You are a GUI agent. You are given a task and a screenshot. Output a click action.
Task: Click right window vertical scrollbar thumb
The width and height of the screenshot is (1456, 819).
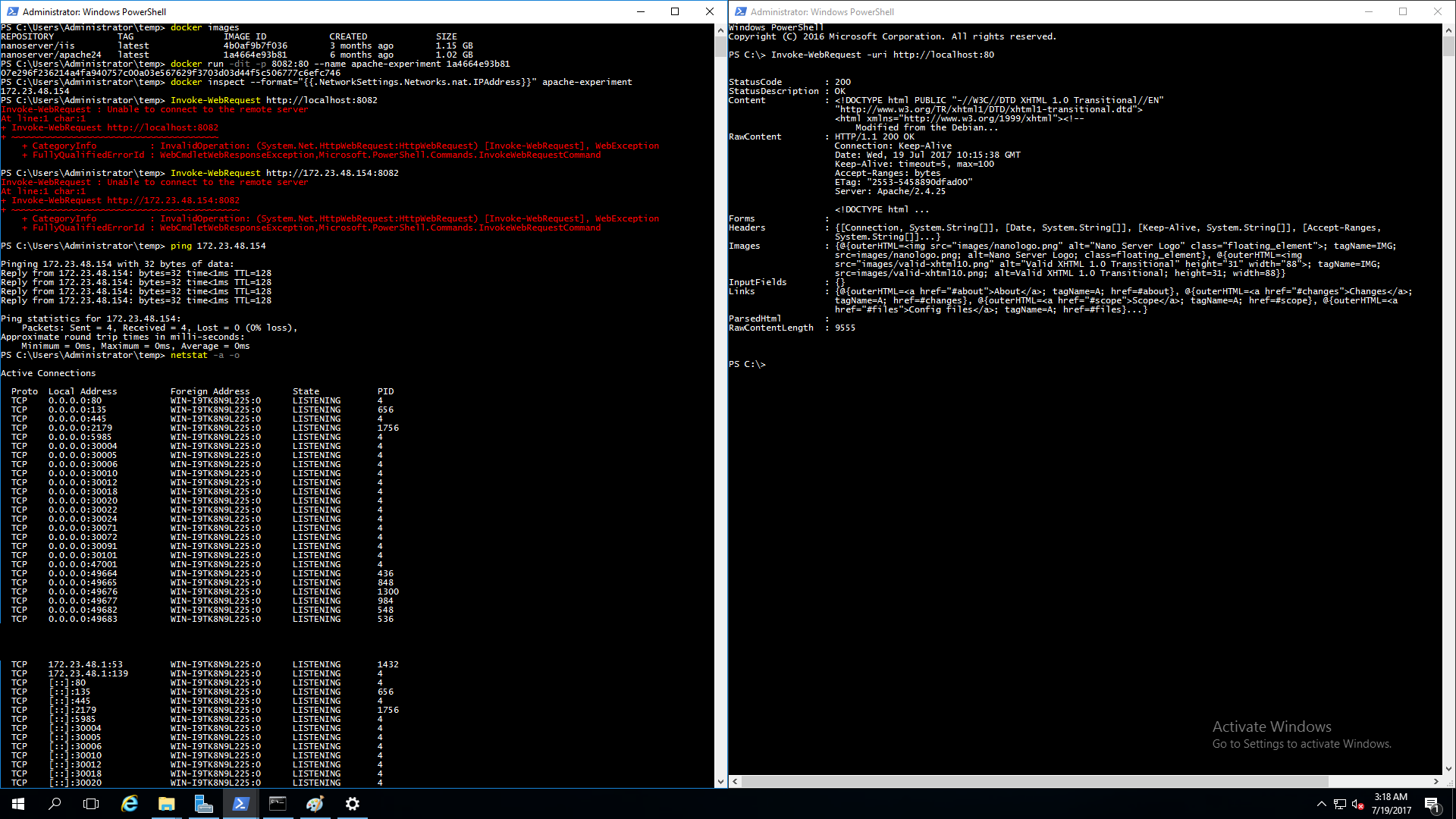tap(1448, 47)
